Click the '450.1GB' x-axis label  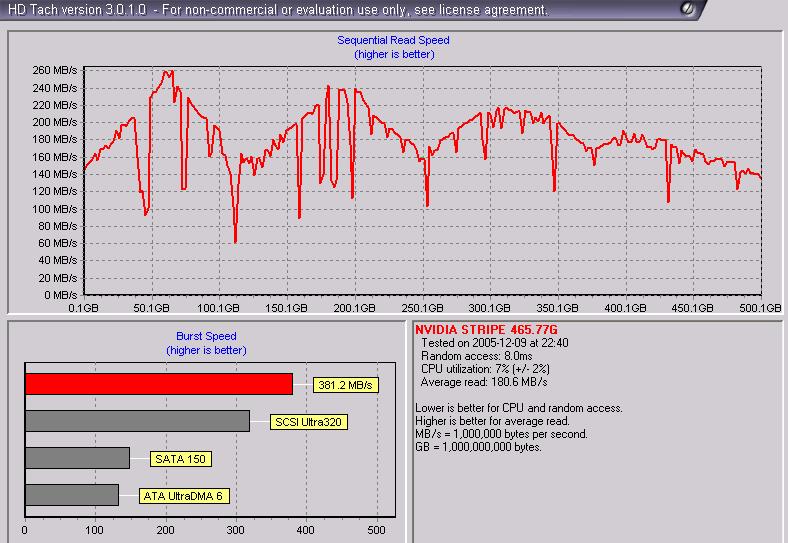[693, 308]
